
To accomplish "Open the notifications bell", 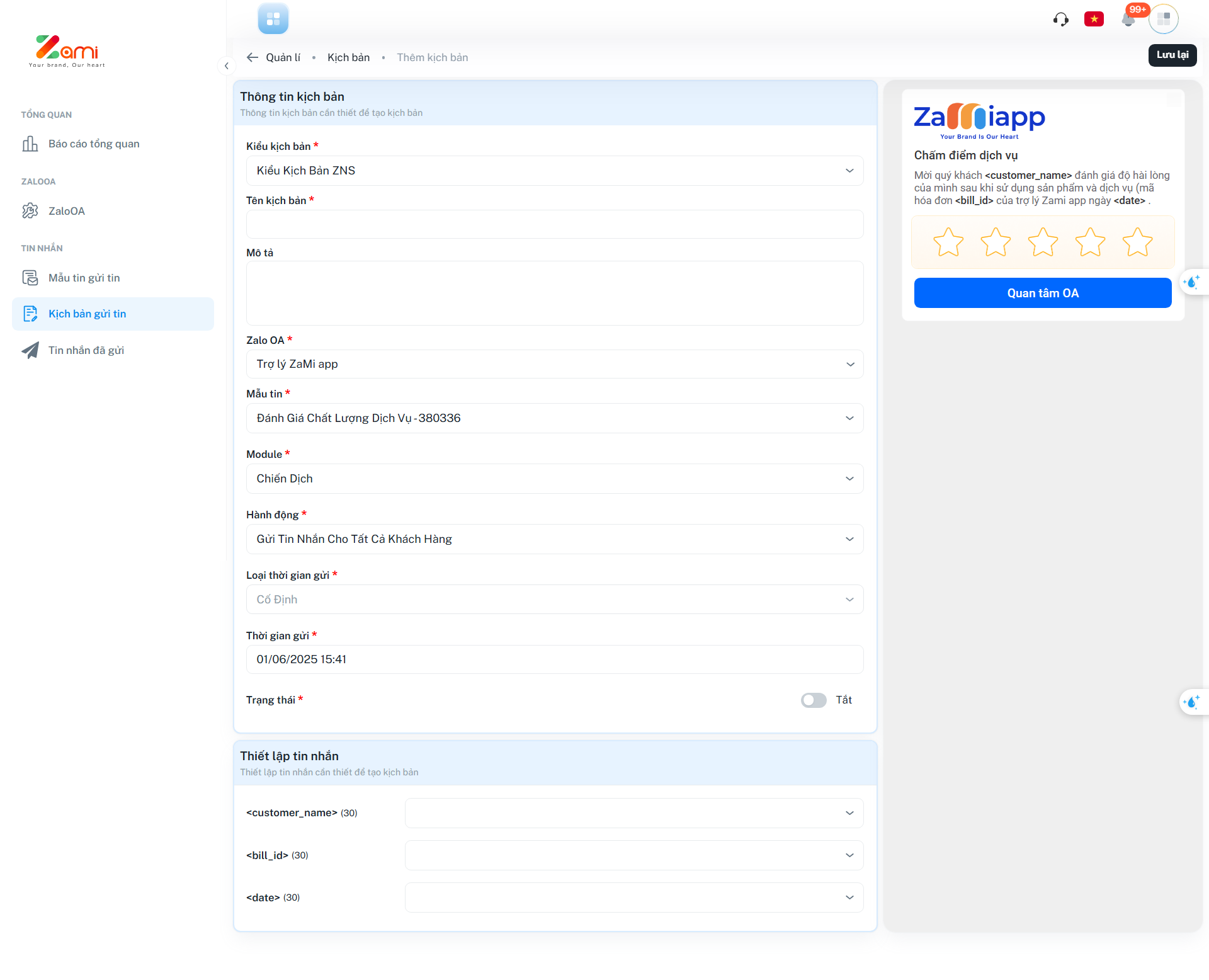I will 1128,20.
